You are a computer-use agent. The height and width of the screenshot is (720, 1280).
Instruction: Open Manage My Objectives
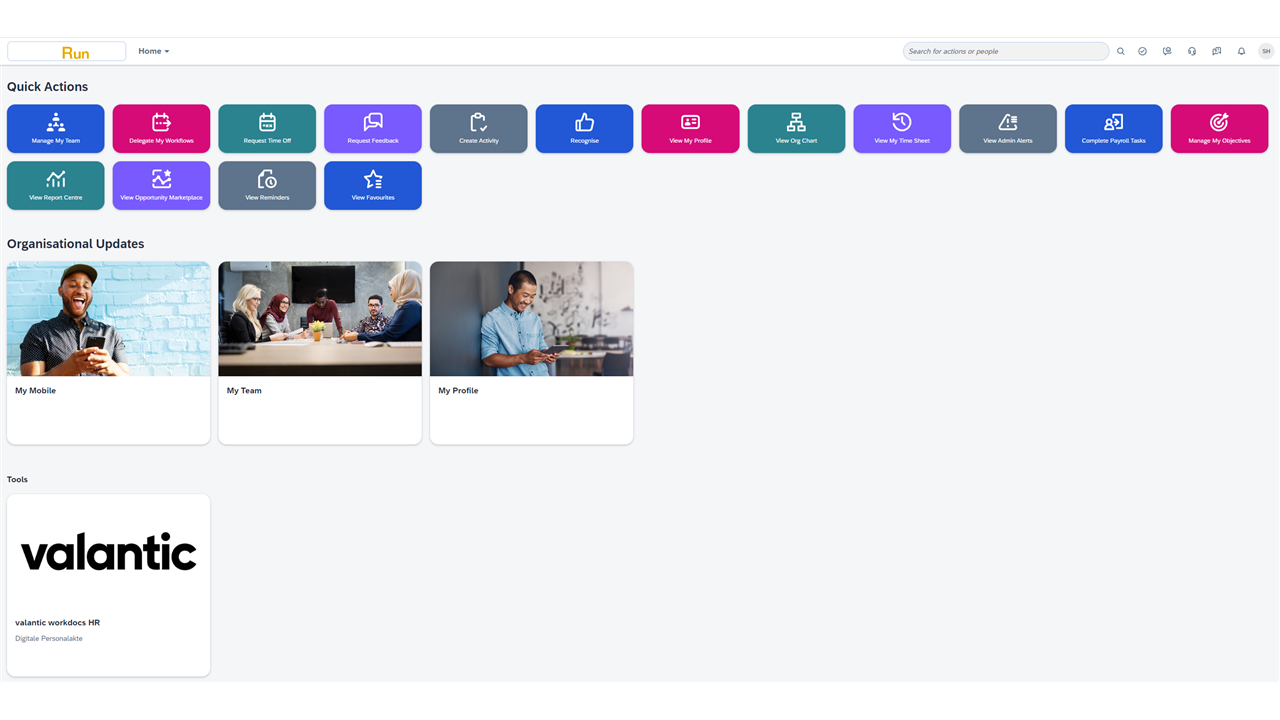1219,128
